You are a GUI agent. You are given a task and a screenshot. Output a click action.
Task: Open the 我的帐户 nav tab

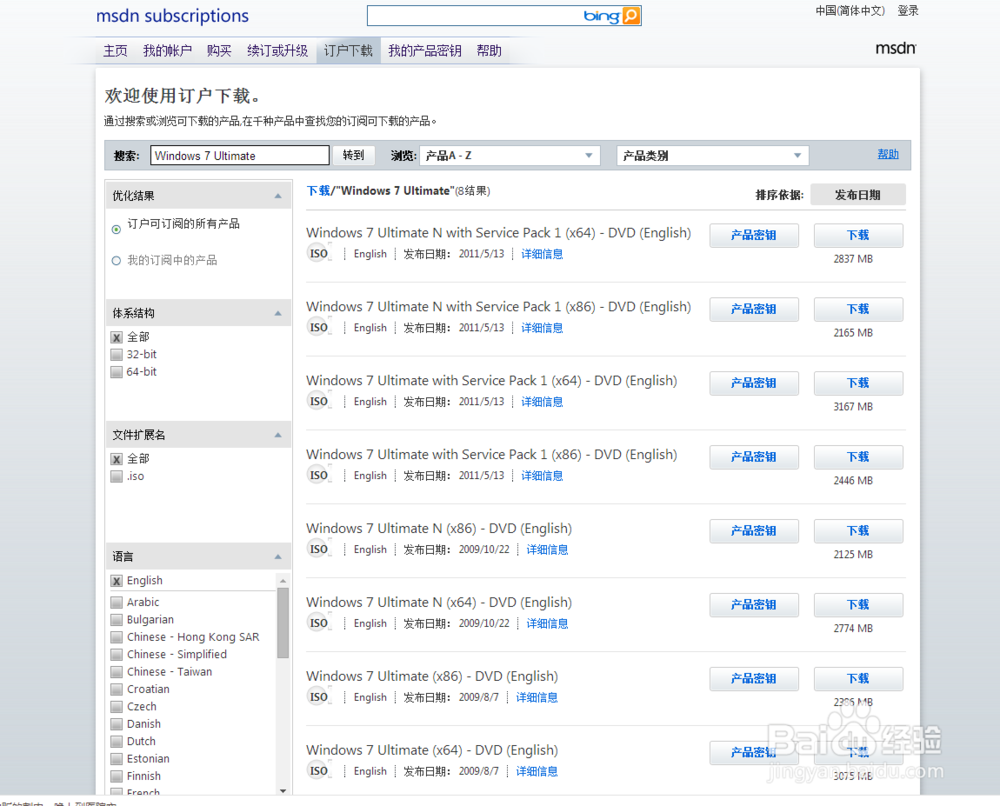167,50
